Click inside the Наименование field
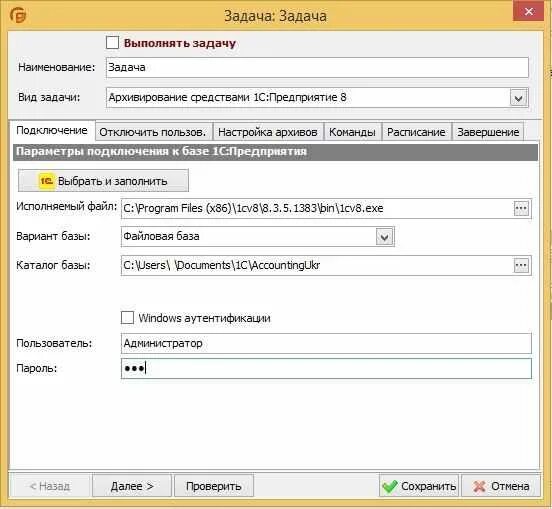 point(317,67)
